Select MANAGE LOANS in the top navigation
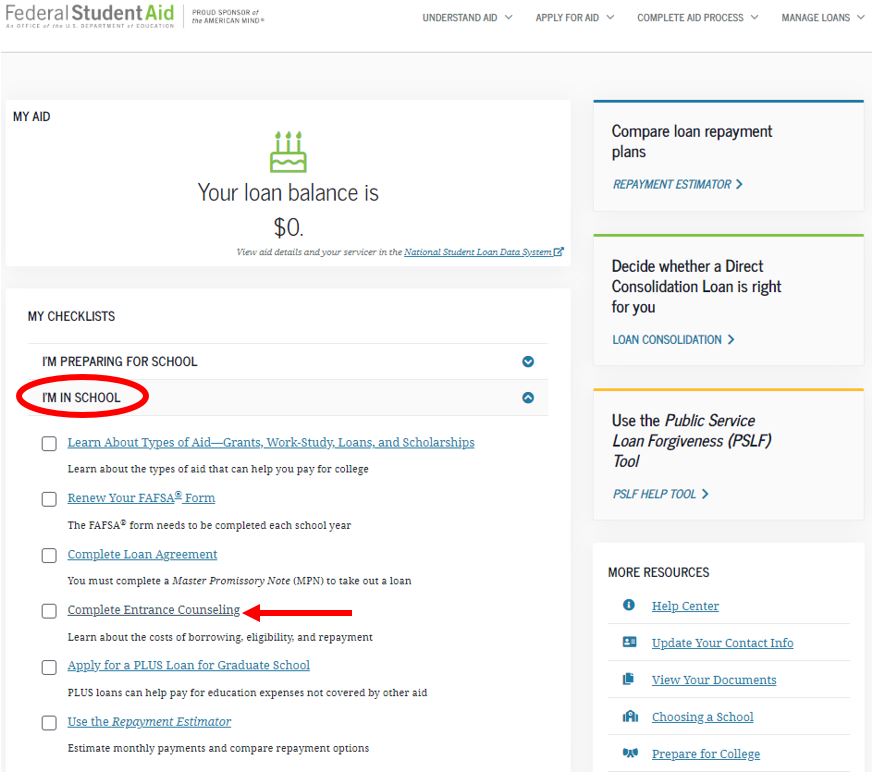This screenshot has height=778, width=874. pos(815,18)
